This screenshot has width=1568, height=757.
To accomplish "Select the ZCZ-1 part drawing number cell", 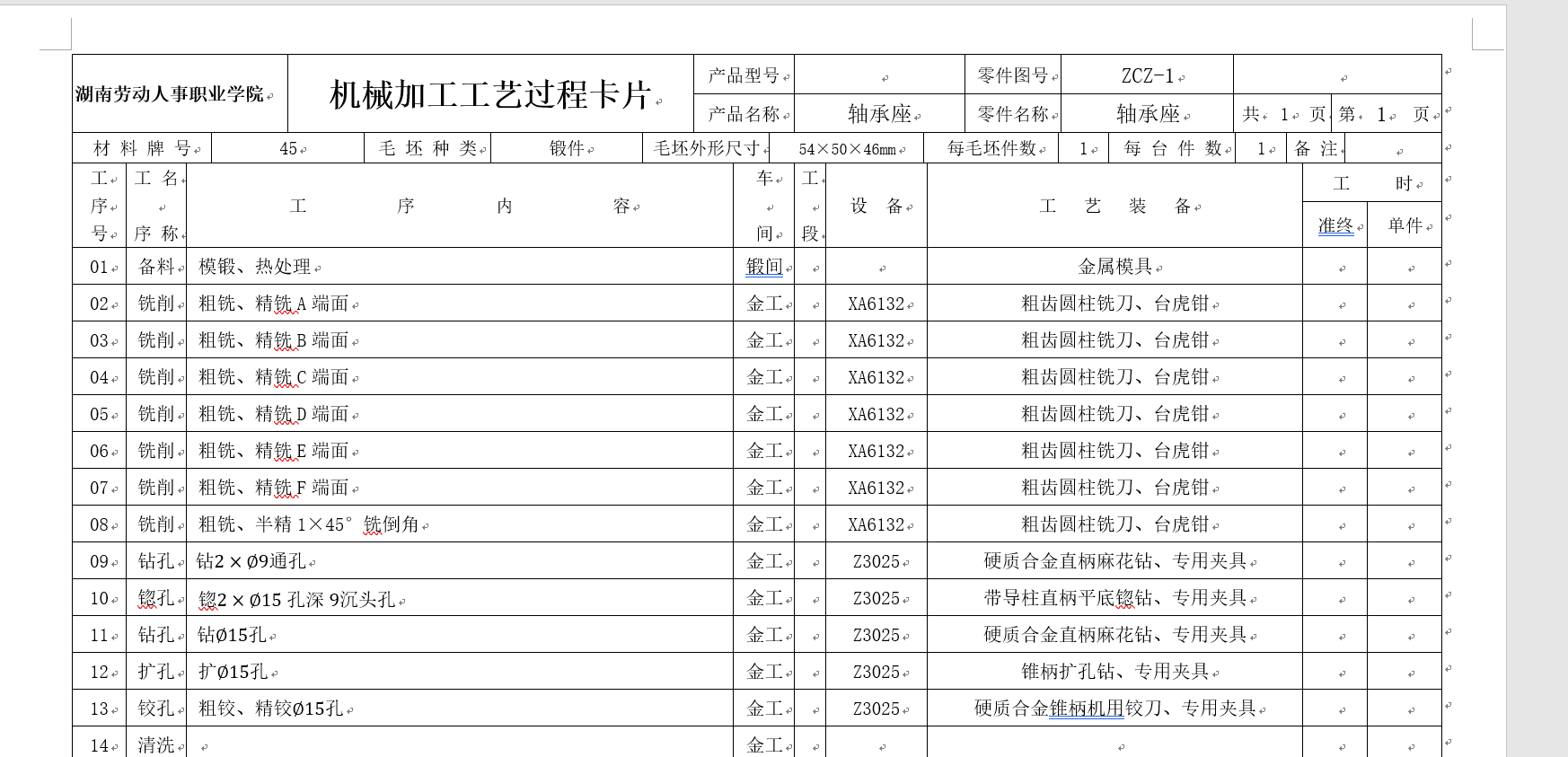I will pos(1147,75).
